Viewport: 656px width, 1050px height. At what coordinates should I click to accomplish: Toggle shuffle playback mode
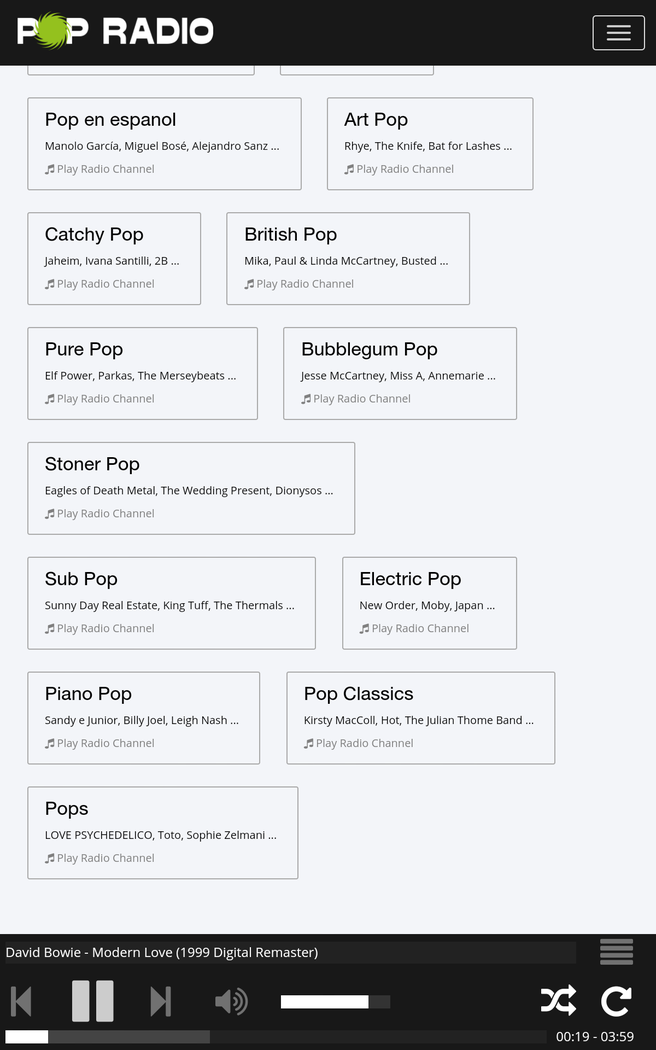(x=558, y=1001)
